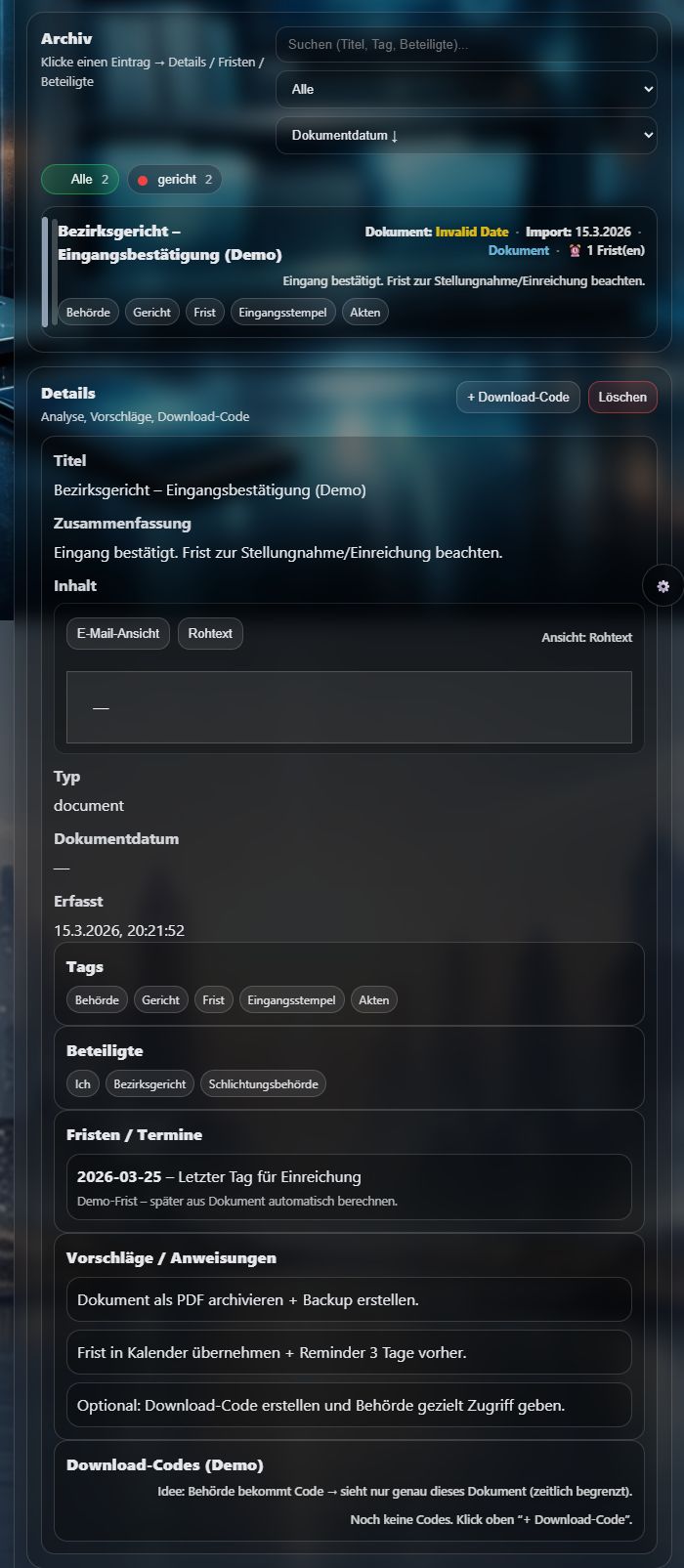Open the settings gear icon
The image size is (684, 1568).
663,586
